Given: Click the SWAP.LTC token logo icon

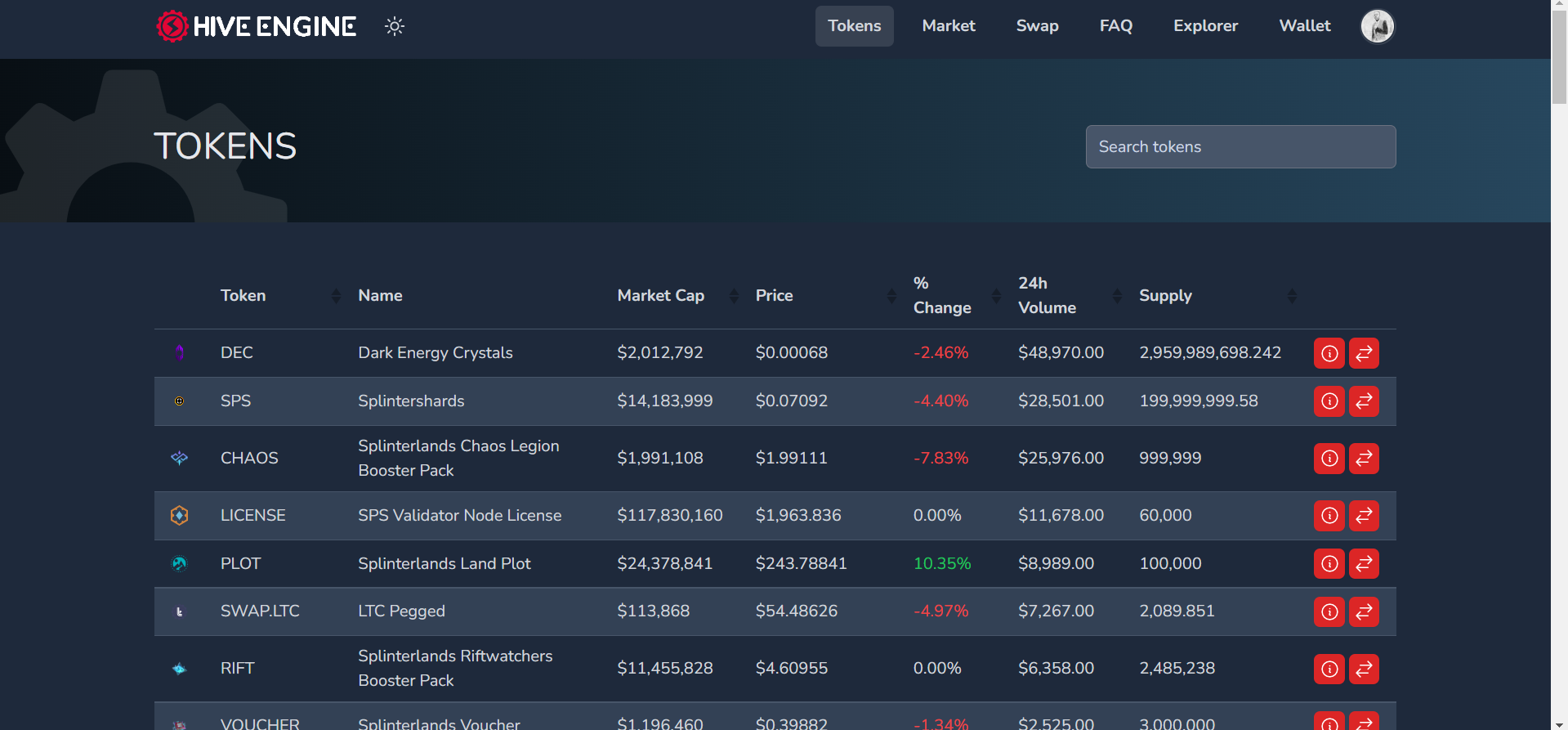Looking at the screenshot, I should 179,611.
